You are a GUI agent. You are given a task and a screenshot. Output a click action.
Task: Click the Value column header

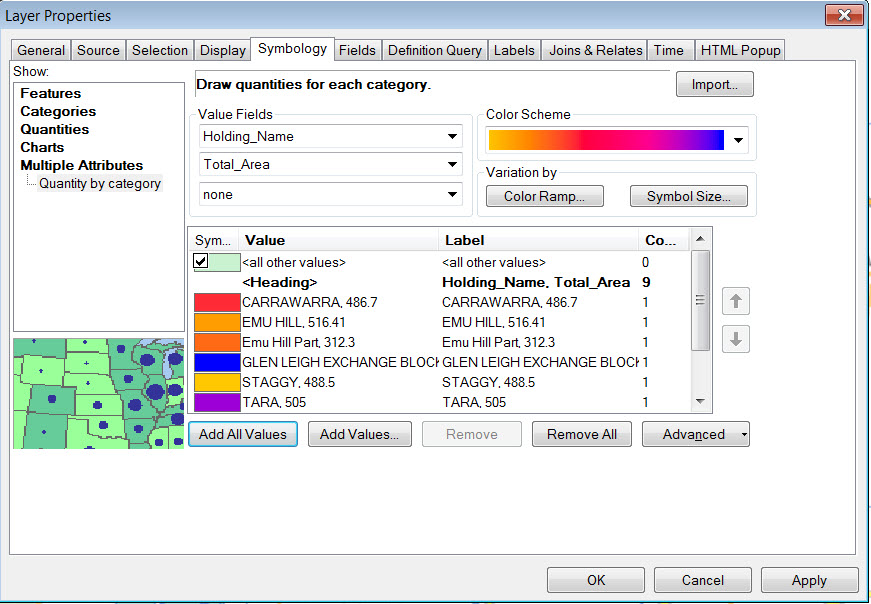click(338, 240)
